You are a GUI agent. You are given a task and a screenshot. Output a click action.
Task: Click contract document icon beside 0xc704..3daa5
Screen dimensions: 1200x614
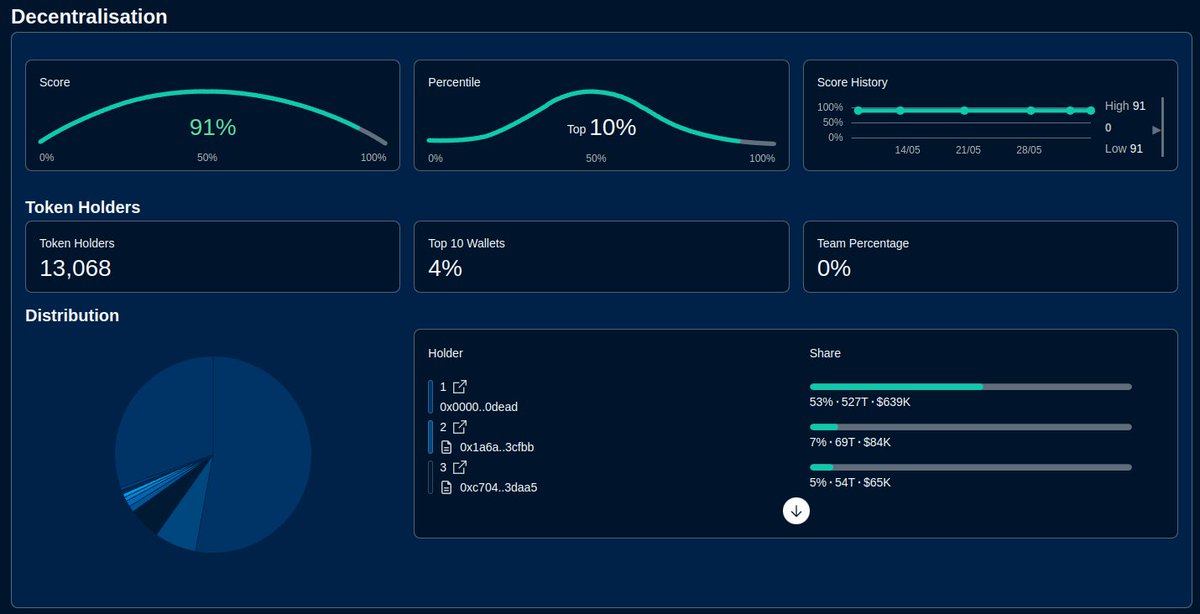447,487
